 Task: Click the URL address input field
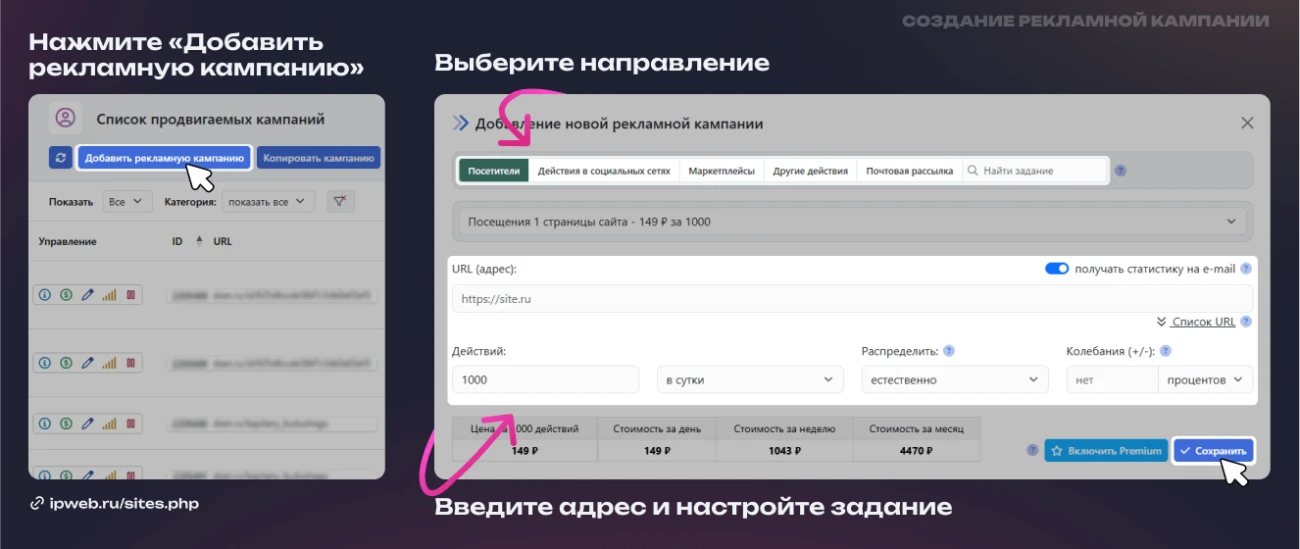(x=851, y=298)
